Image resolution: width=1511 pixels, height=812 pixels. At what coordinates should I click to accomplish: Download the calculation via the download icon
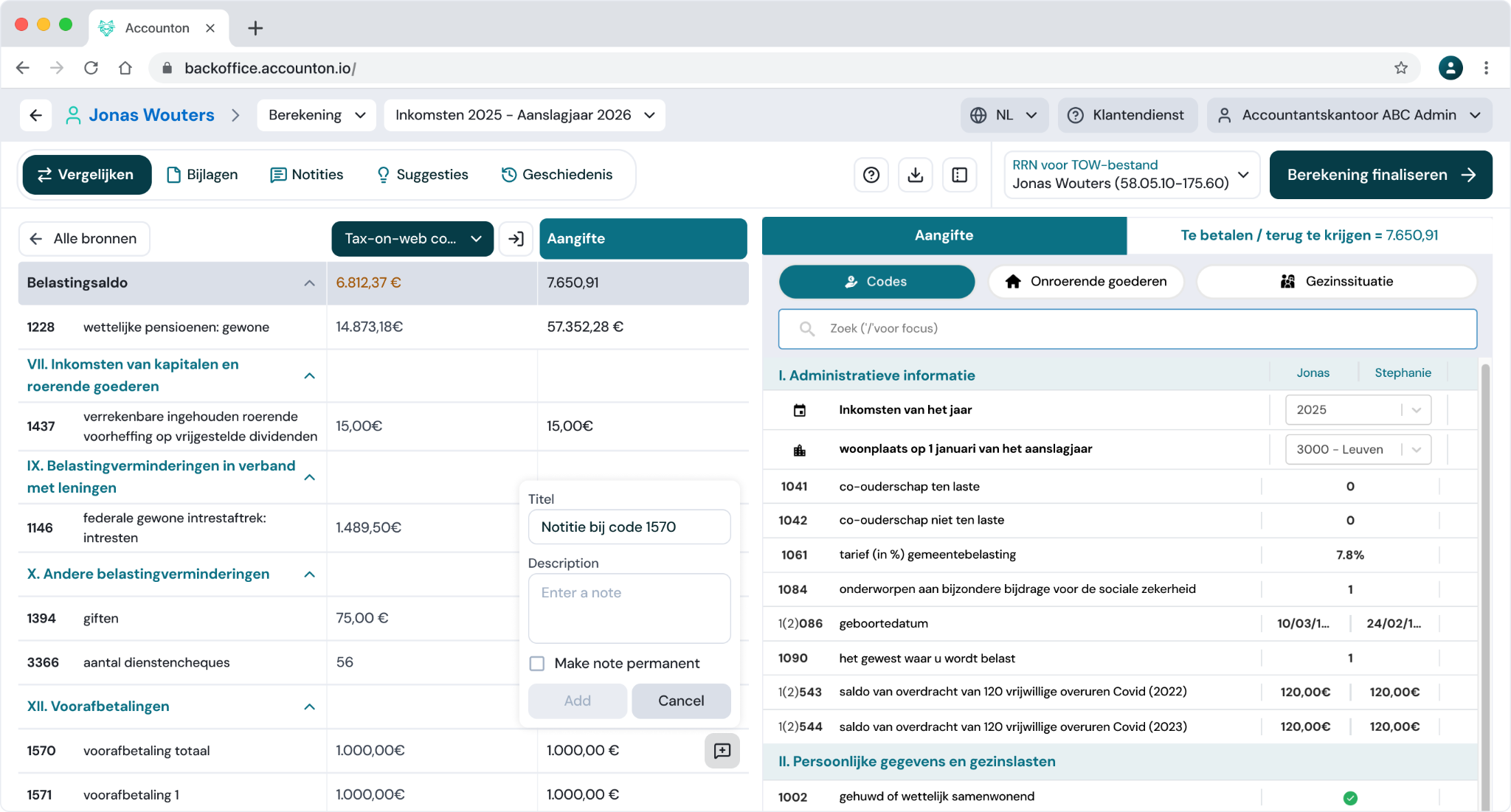[x=916, y=175]
